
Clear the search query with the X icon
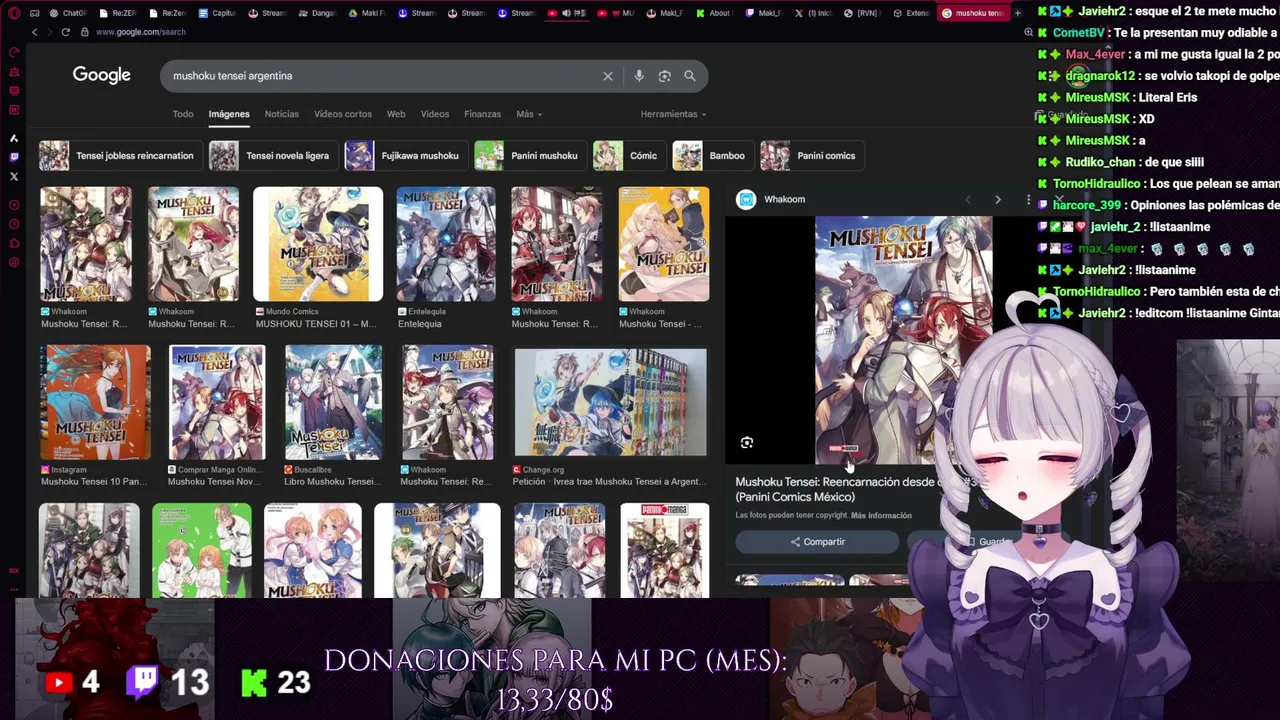pyautogui.click(x=607, y=76)
